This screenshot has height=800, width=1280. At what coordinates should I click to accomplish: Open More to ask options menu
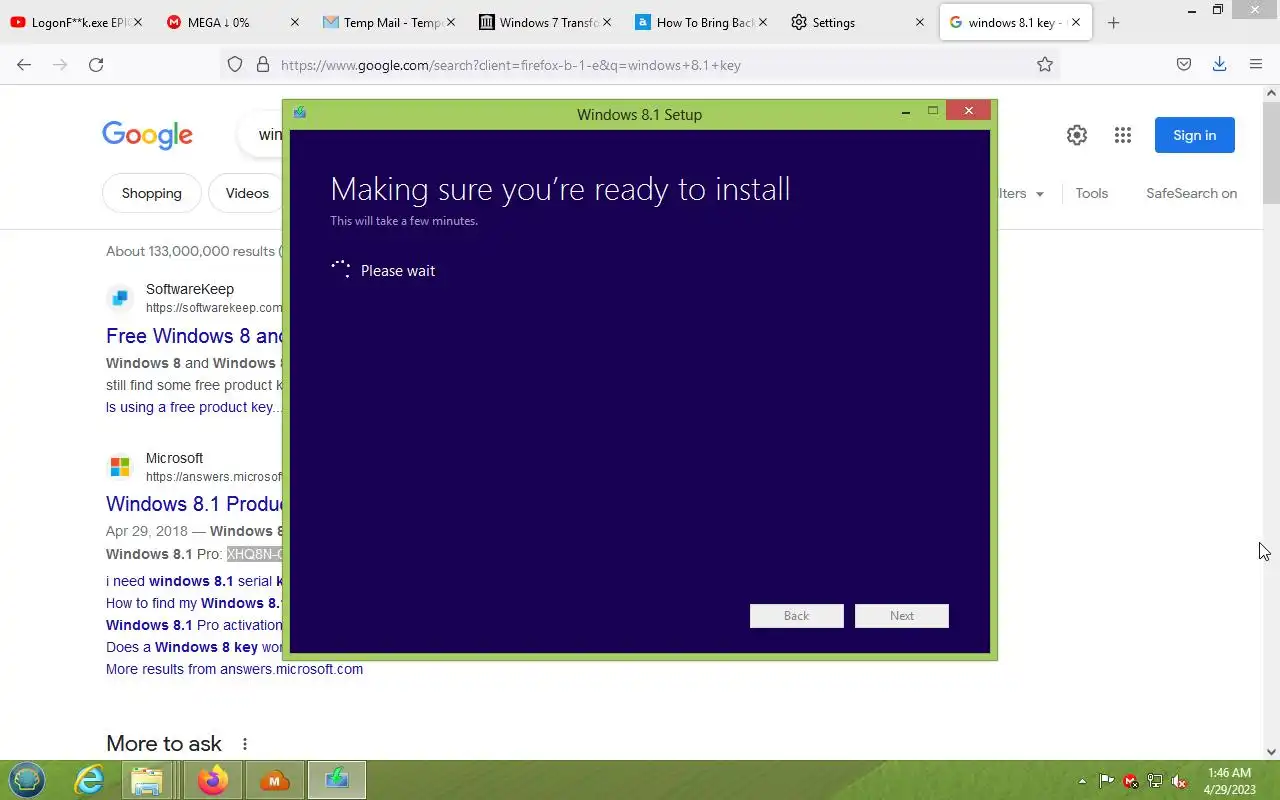pos(245,744)
